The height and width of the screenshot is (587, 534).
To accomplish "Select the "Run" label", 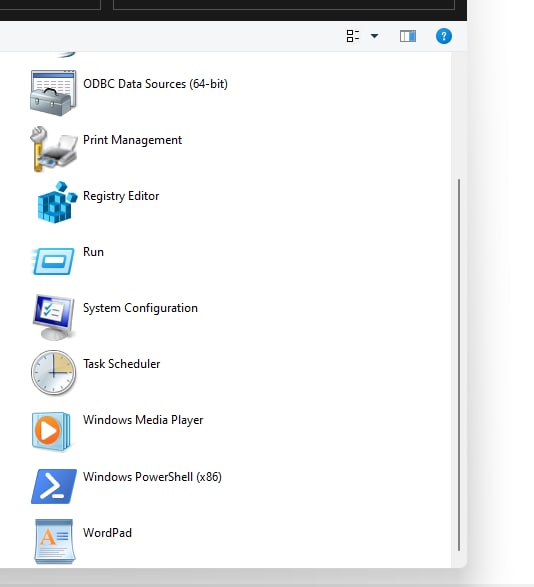I will [93, 252].
